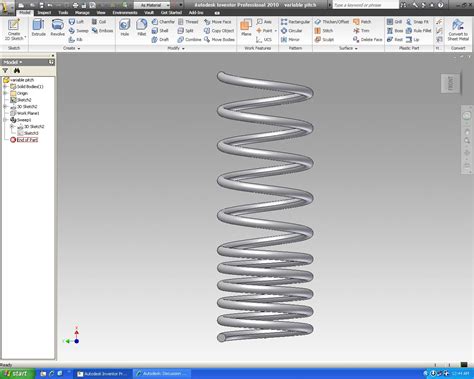
Task: Select the Combine tool
Action: coord(189,40)
